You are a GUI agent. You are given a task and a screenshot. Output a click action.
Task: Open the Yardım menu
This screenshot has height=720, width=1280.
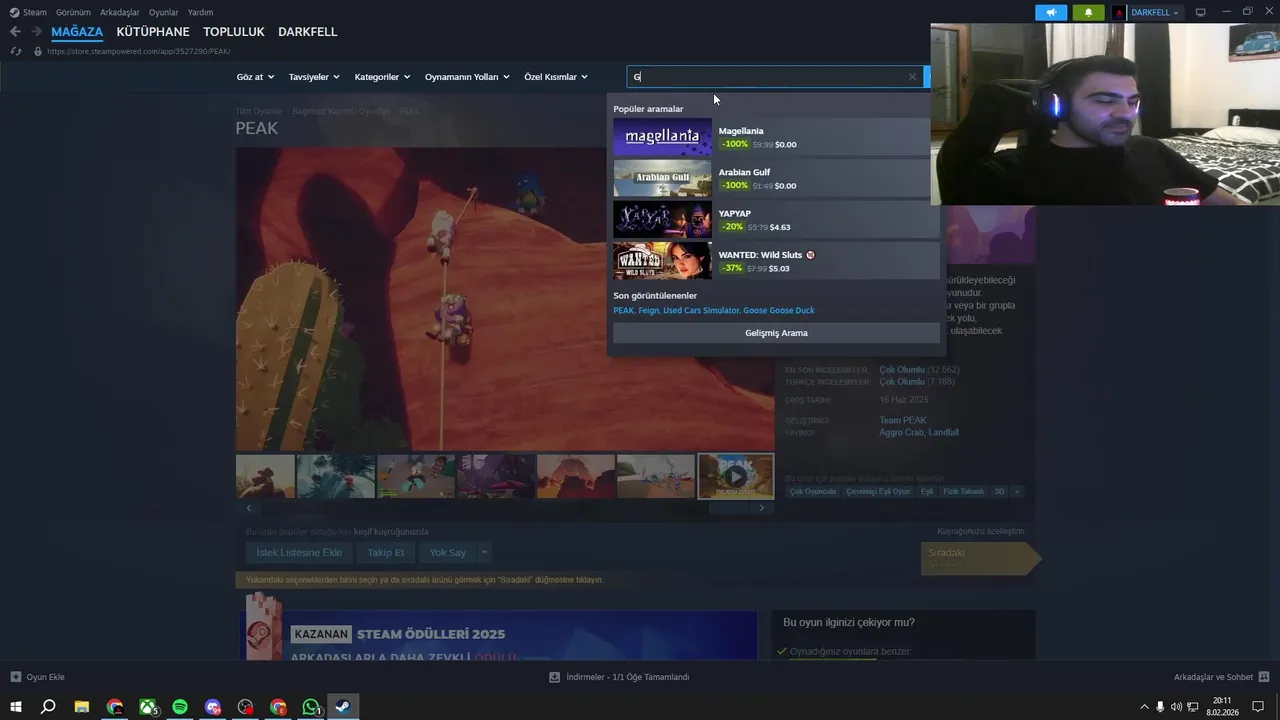(201, 12)
